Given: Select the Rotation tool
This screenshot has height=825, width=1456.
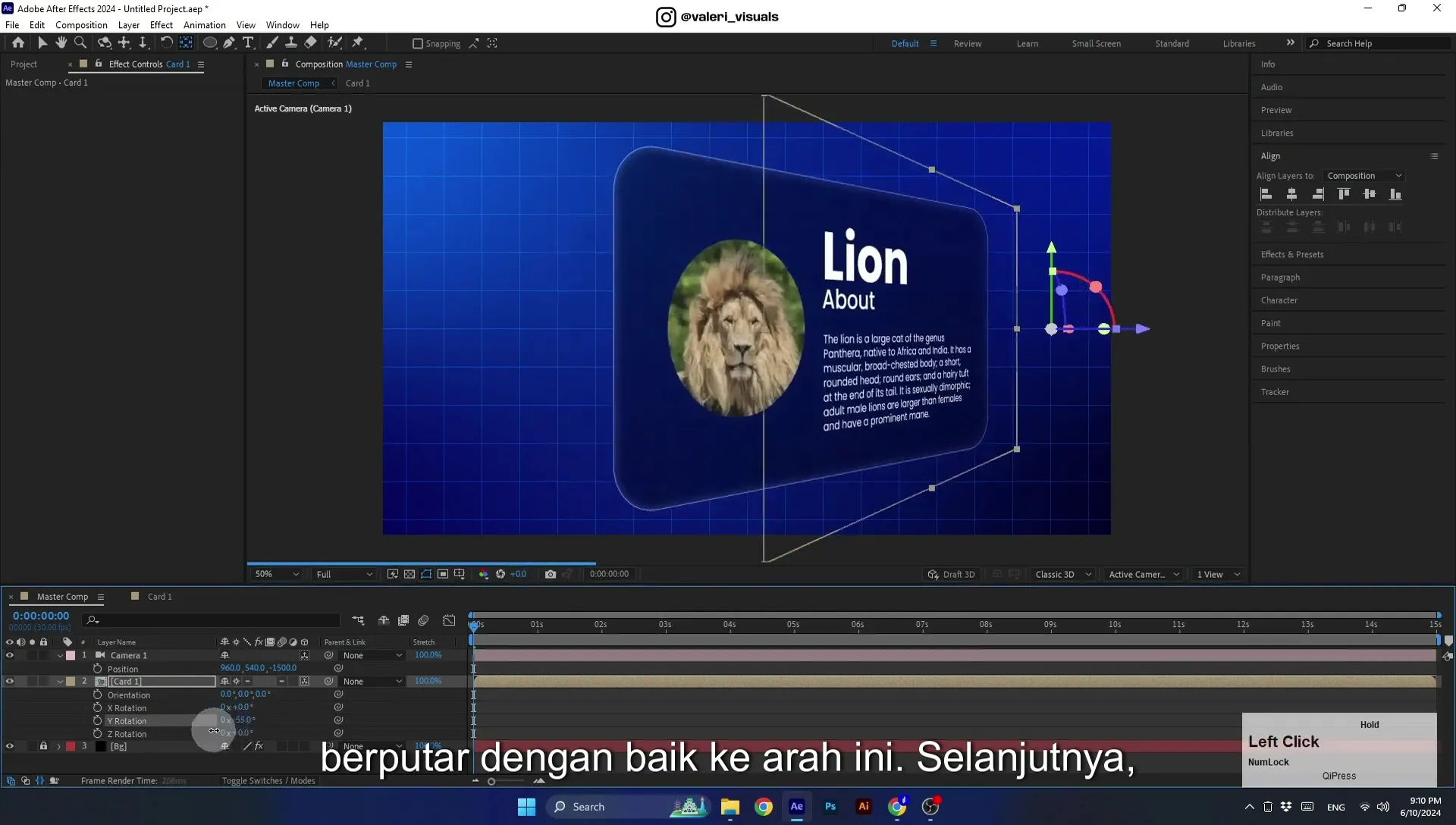Looking at the screenshot, I should point(166,43).
